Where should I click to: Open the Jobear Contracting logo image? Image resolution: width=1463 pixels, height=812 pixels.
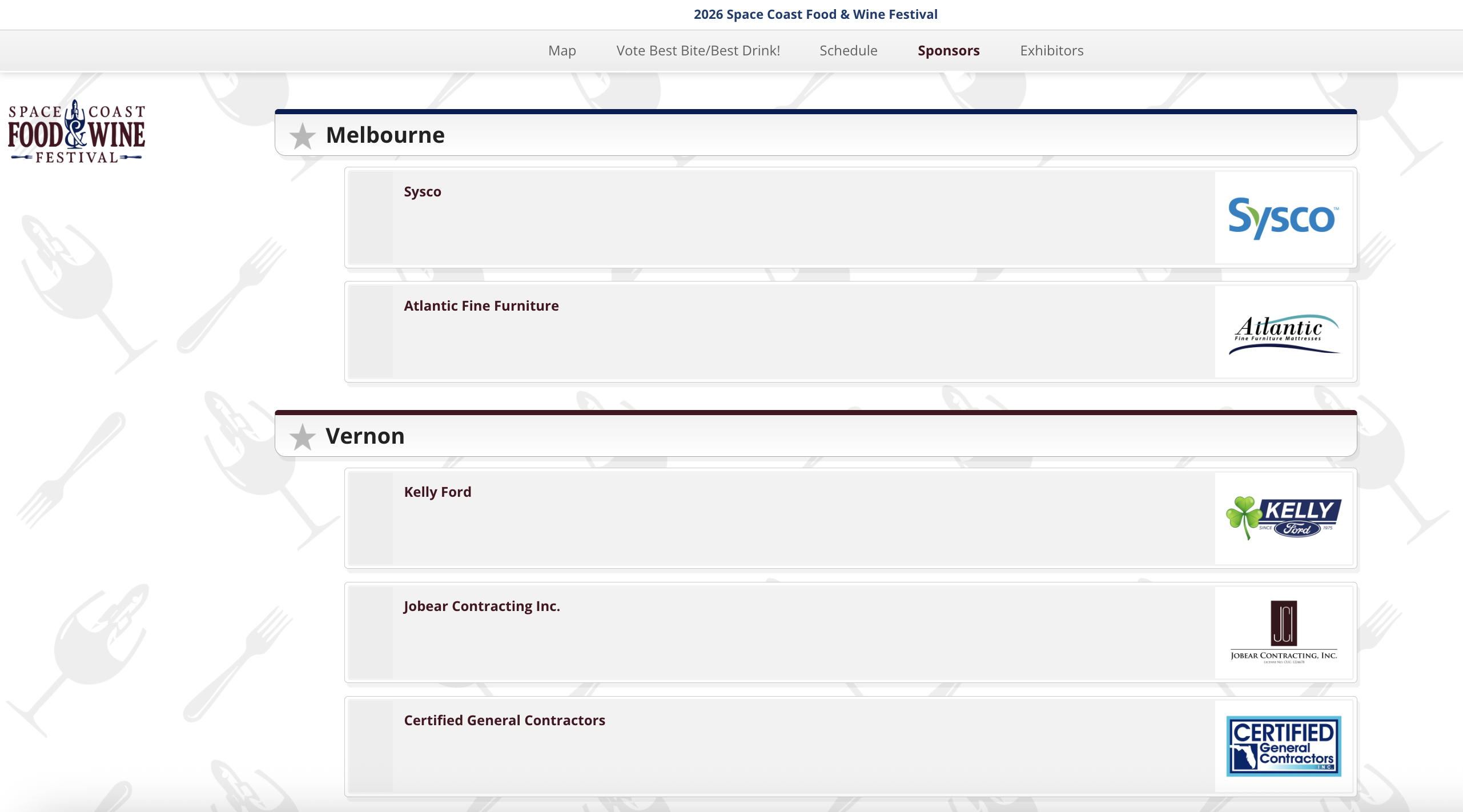point(1283,632)
